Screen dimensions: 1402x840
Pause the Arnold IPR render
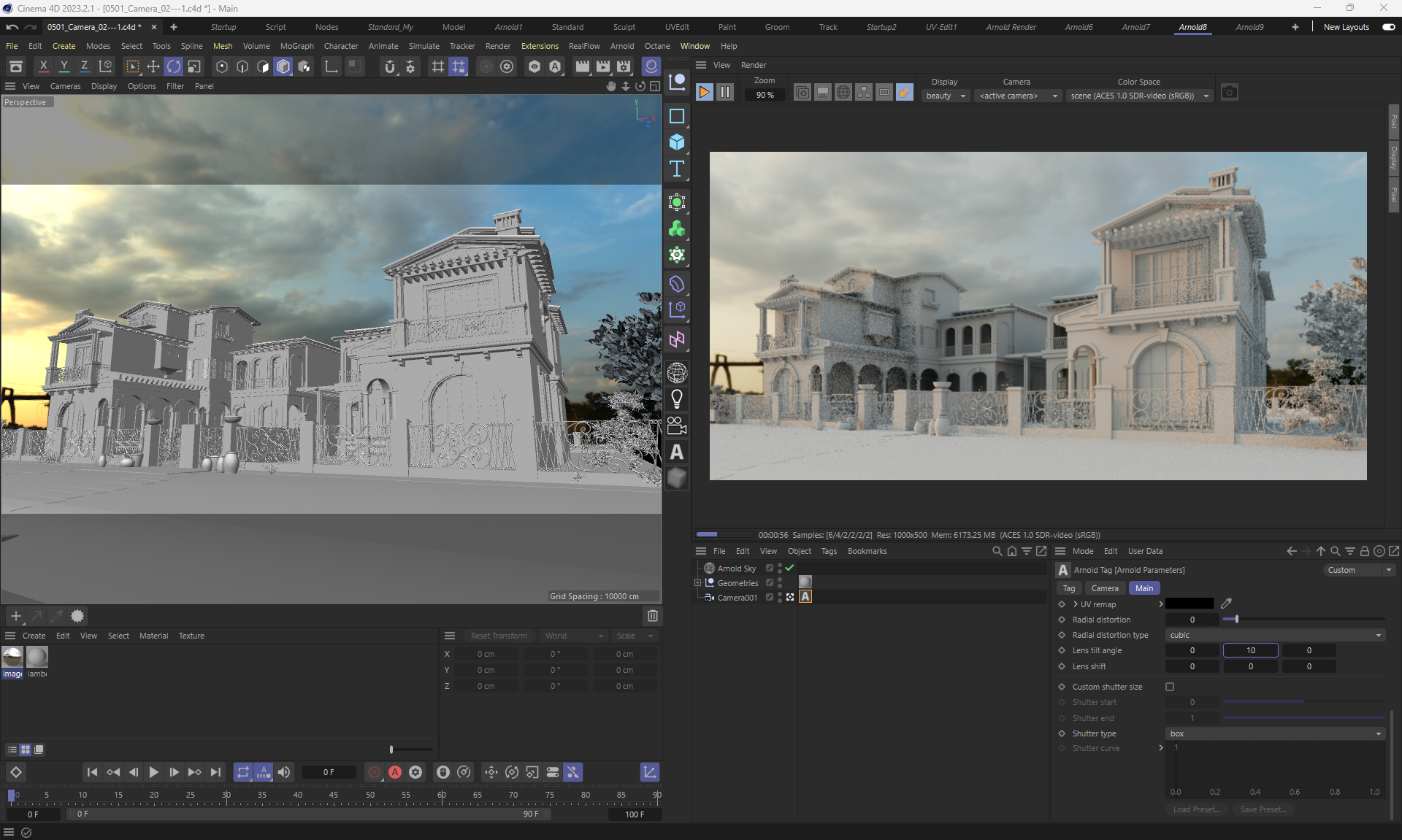click(x=724, y=92)
